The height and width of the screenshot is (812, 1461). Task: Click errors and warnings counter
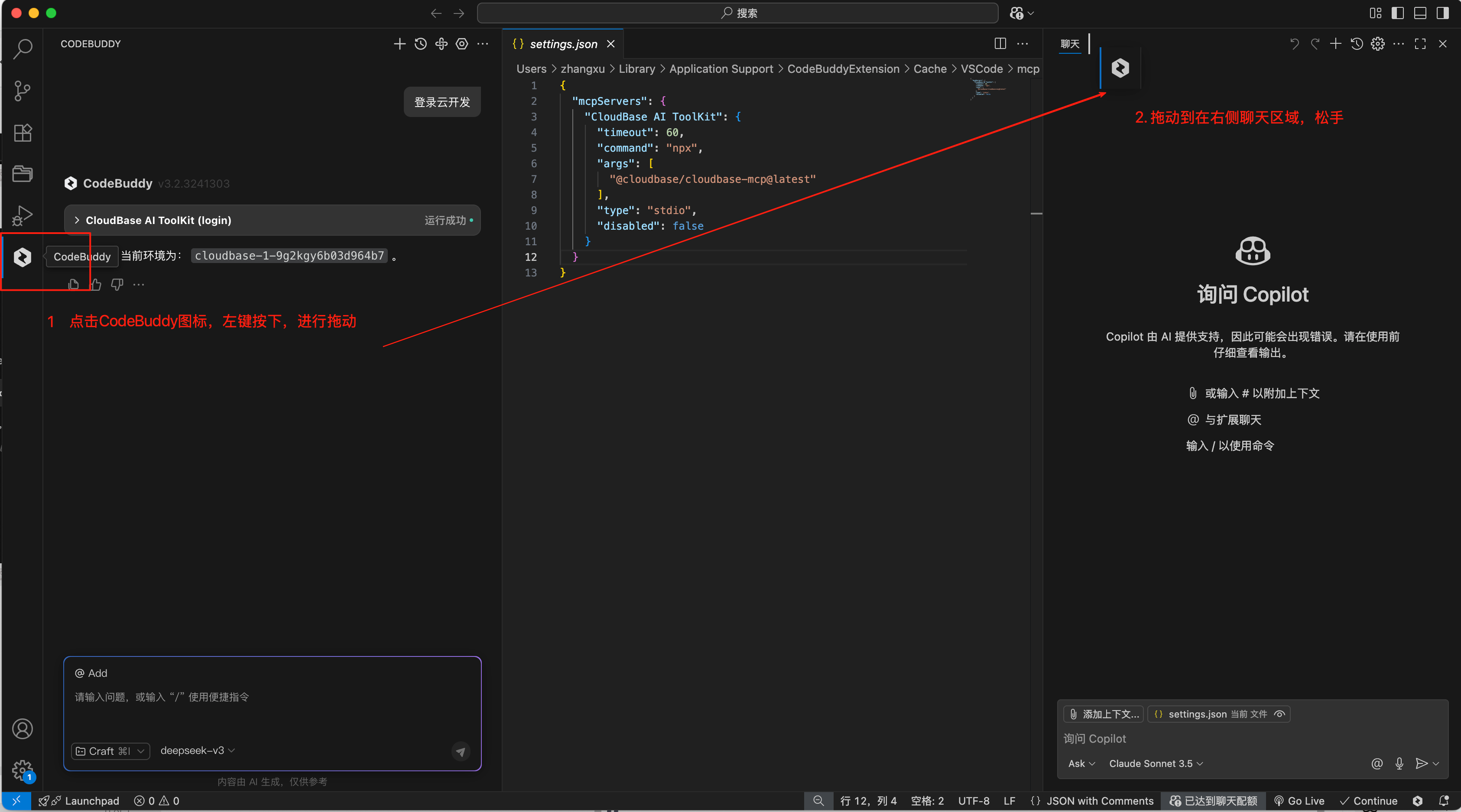[x=156, y=801]
